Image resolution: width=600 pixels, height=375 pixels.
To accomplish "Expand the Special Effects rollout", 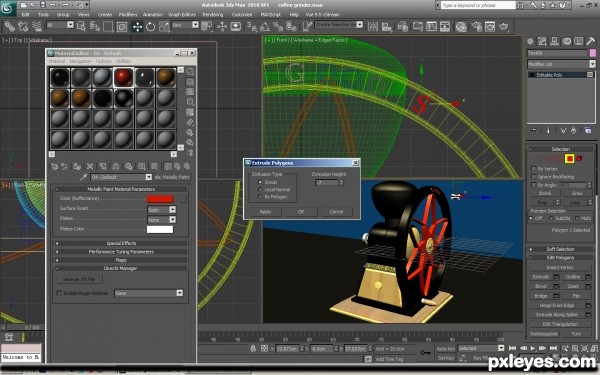I will point(121,243).
